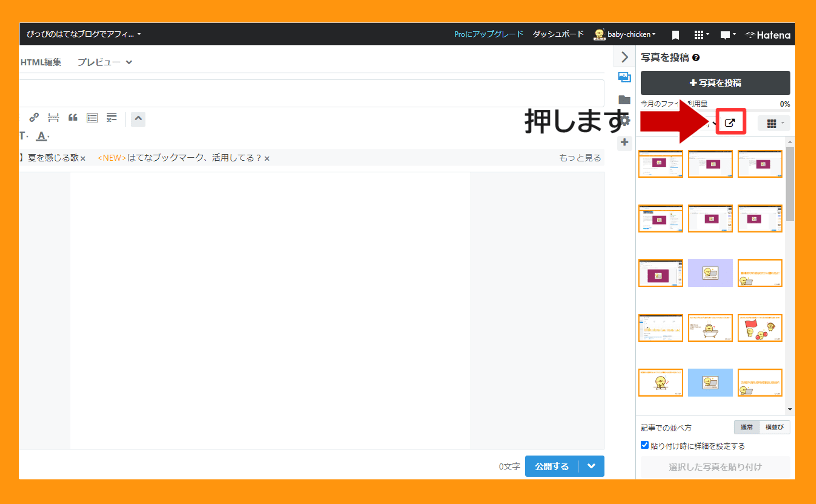Select the 通常 layout option

coord(747,427)
